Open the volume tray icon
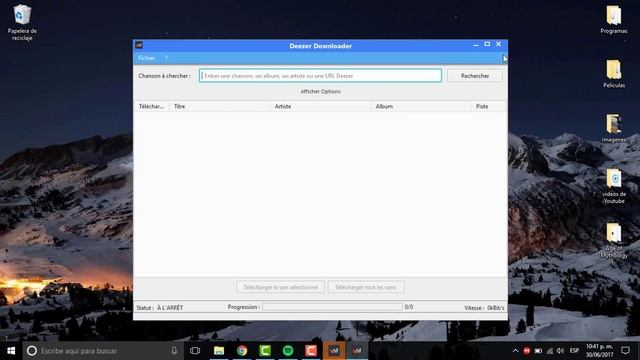Viewport: 640px width, 360px height. [x=560, y=351]
